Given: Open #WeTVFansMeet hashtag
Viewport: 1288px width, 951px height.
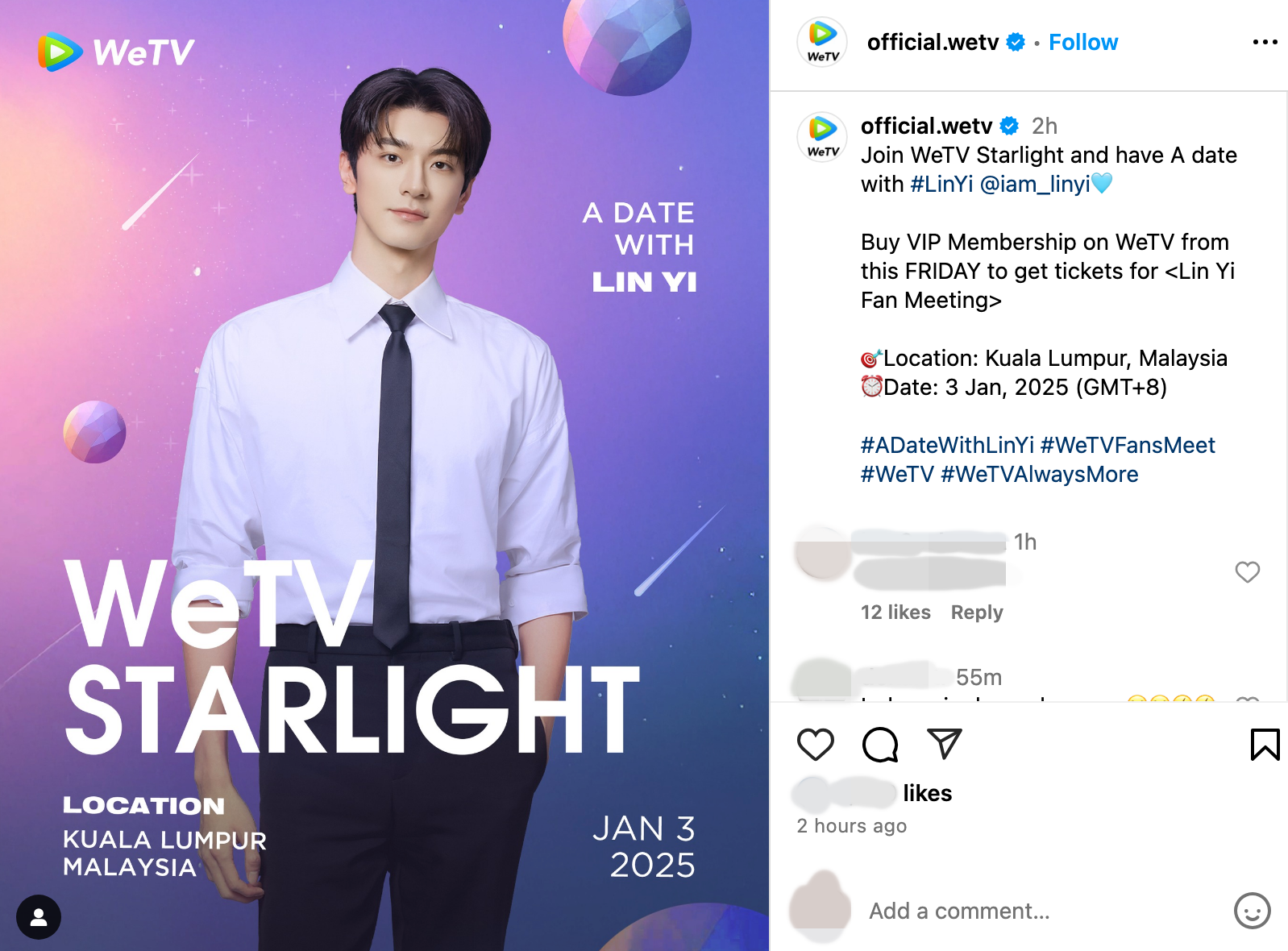Looking at the screenshot, I should [1128, 446].
